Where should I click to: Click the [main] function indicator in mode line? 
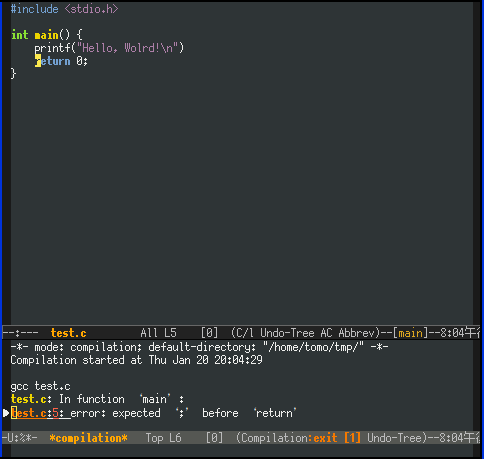(410, 333)
